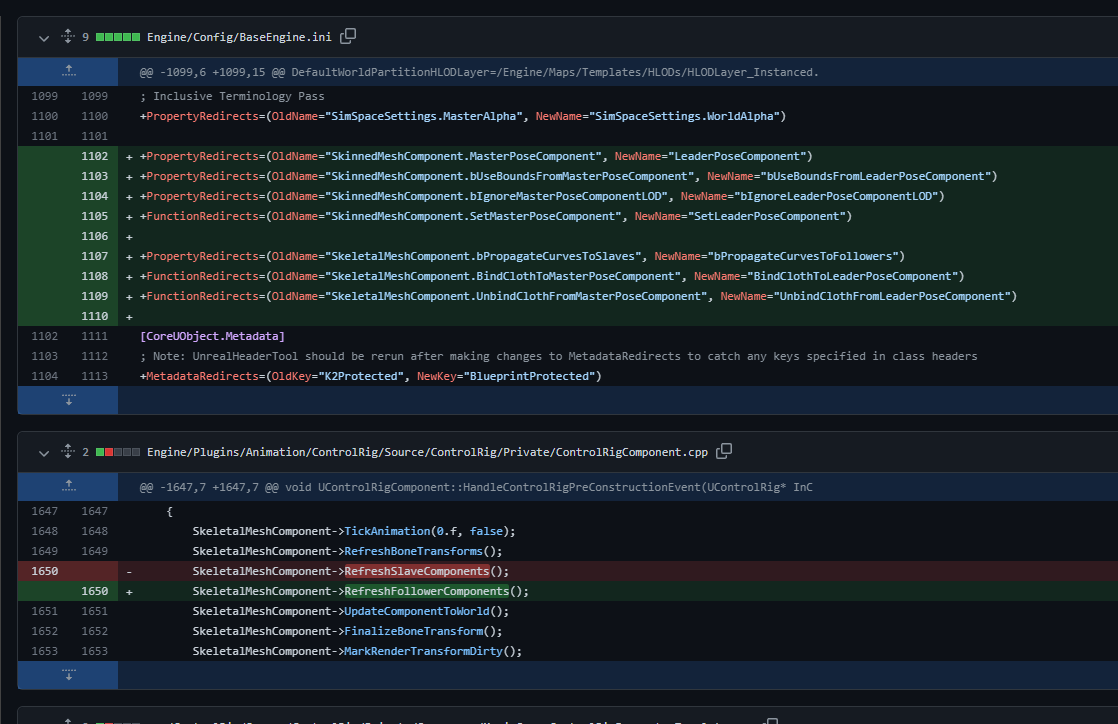The height and width of the screenshot is (724, 1118).
Task: Expand lines below the ControlRigComponent.cpp hunk
Action: click(x=68, y=674)
